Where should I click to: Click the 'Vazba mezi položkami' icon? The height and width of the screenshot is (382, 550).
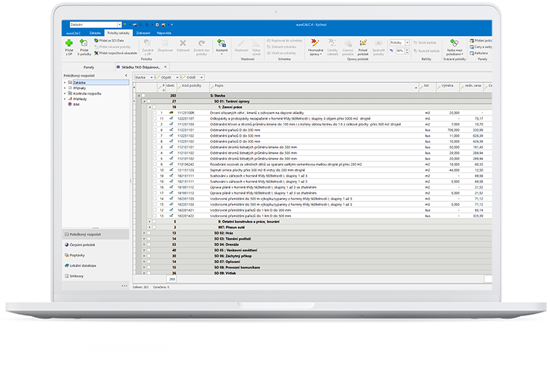[454, 43]
